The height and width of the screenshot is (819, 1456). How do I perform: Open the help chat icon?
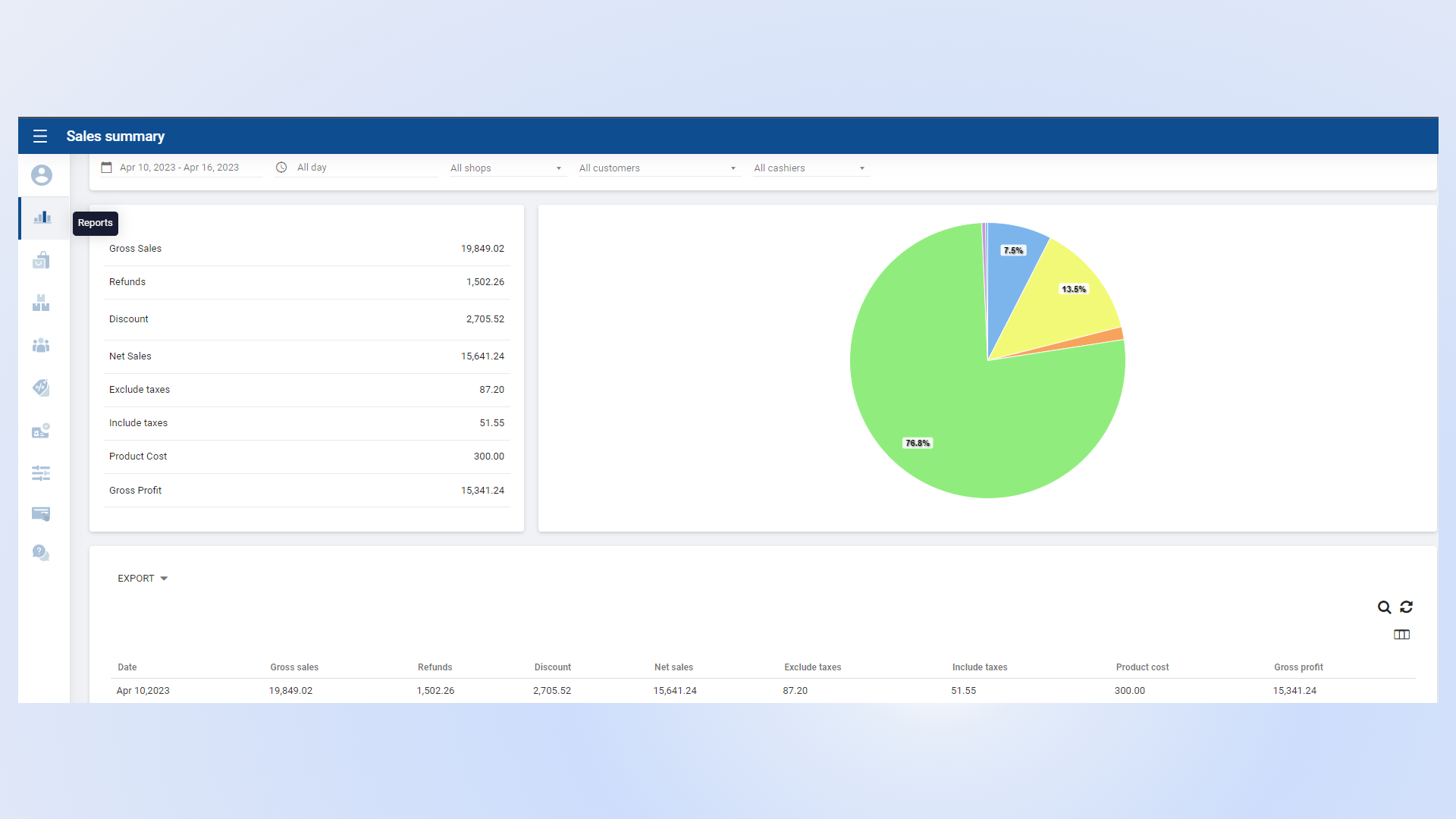(x=41, y=553)
